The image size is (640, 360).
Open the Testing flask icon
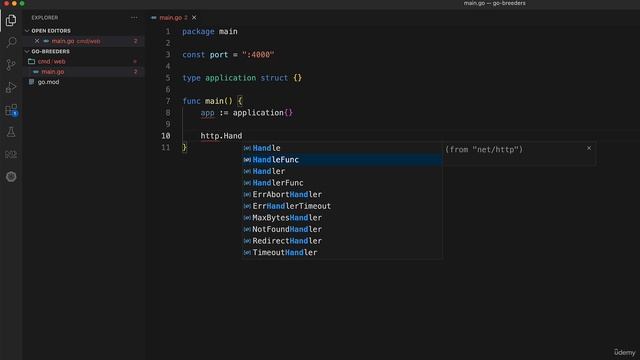pos(11,132)
